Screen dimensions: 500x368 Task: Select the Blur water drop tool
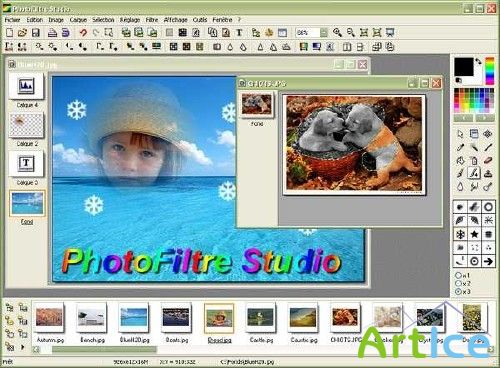coord(460,186)
